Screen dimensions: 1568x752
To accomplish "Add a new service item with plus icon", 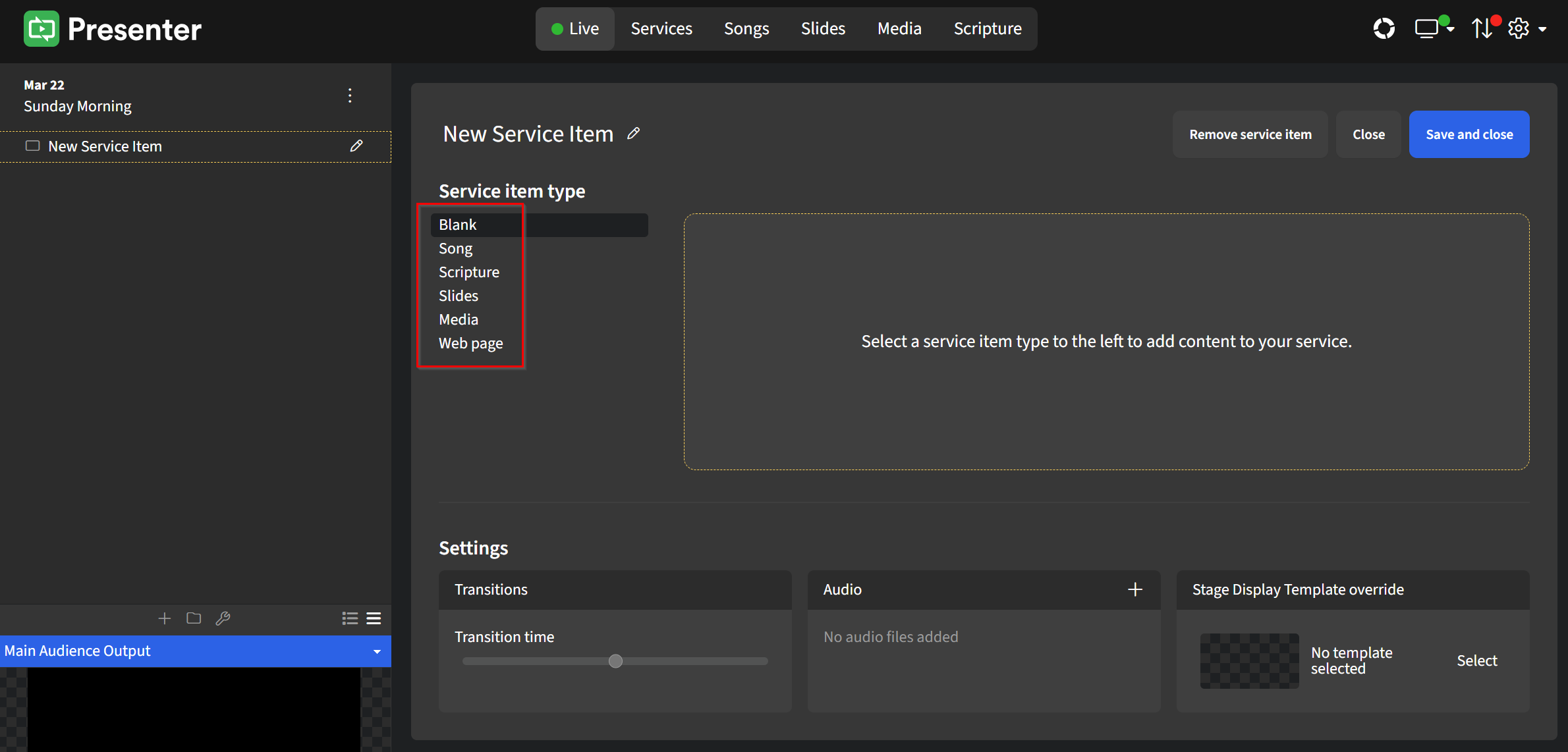I will tap(164, 618).
